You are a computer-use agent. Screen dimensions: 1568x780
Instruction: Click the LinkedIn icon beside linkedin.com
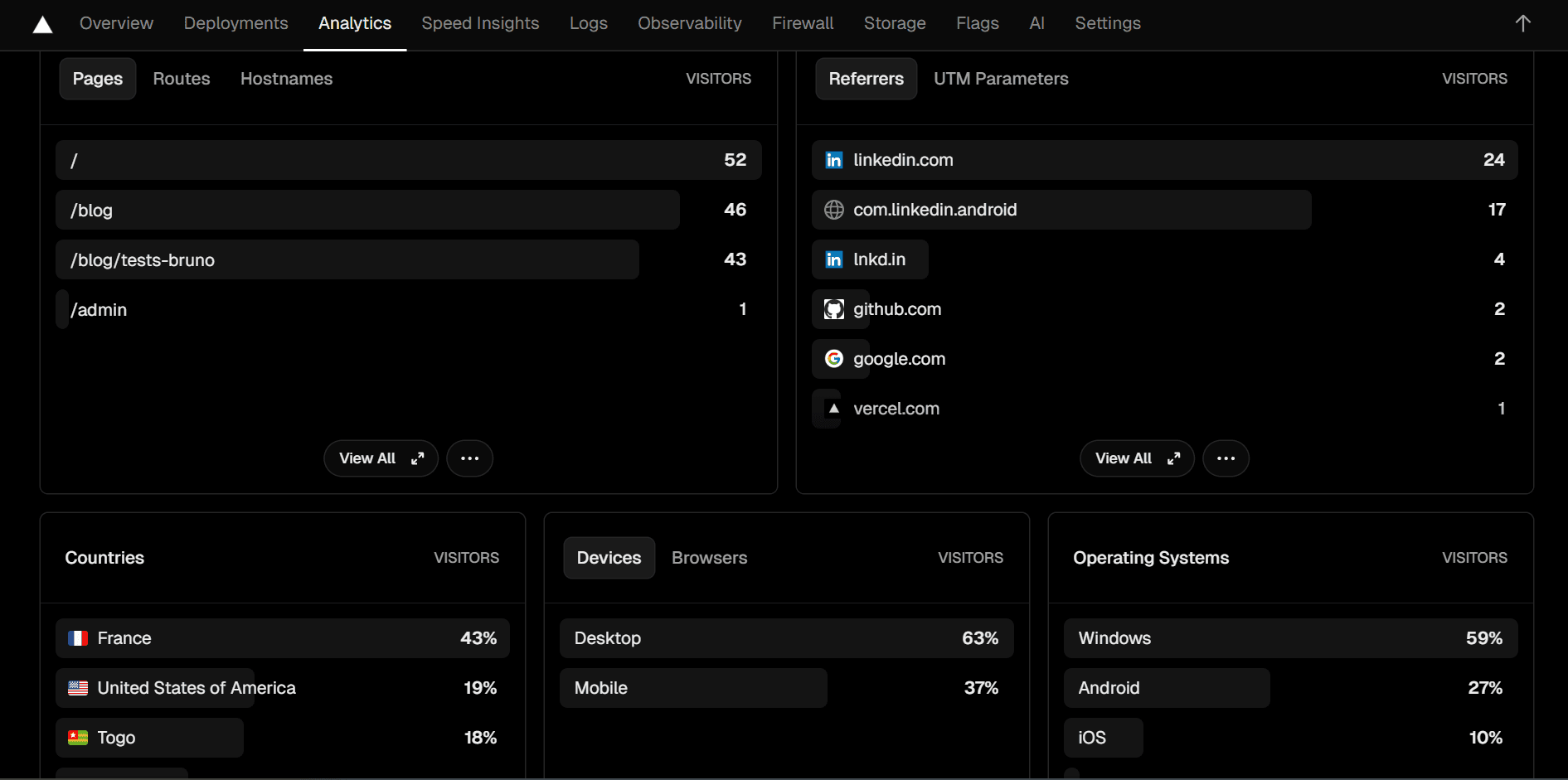(x=833, y=159)
